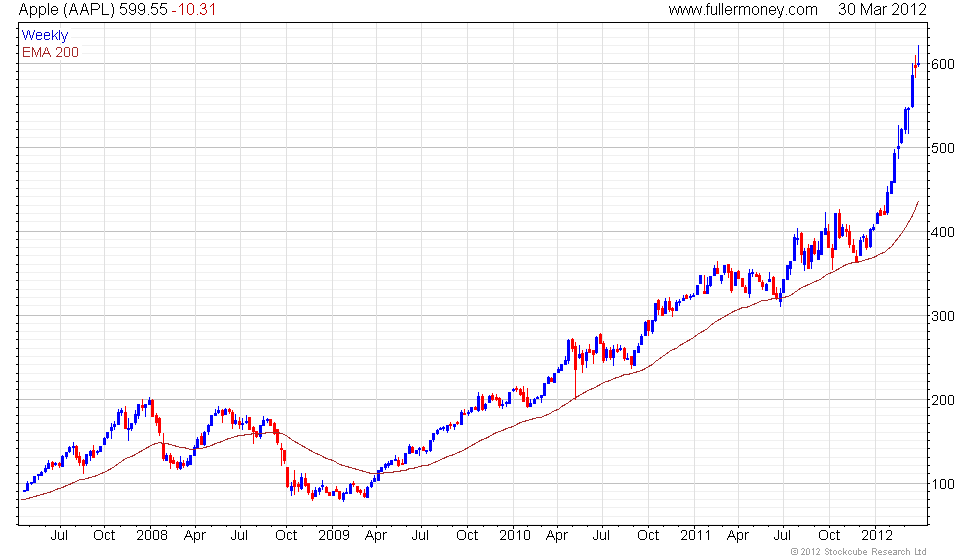Open the www.fullermoney.com link
The image size is (980, 560).
click(743, 9)
